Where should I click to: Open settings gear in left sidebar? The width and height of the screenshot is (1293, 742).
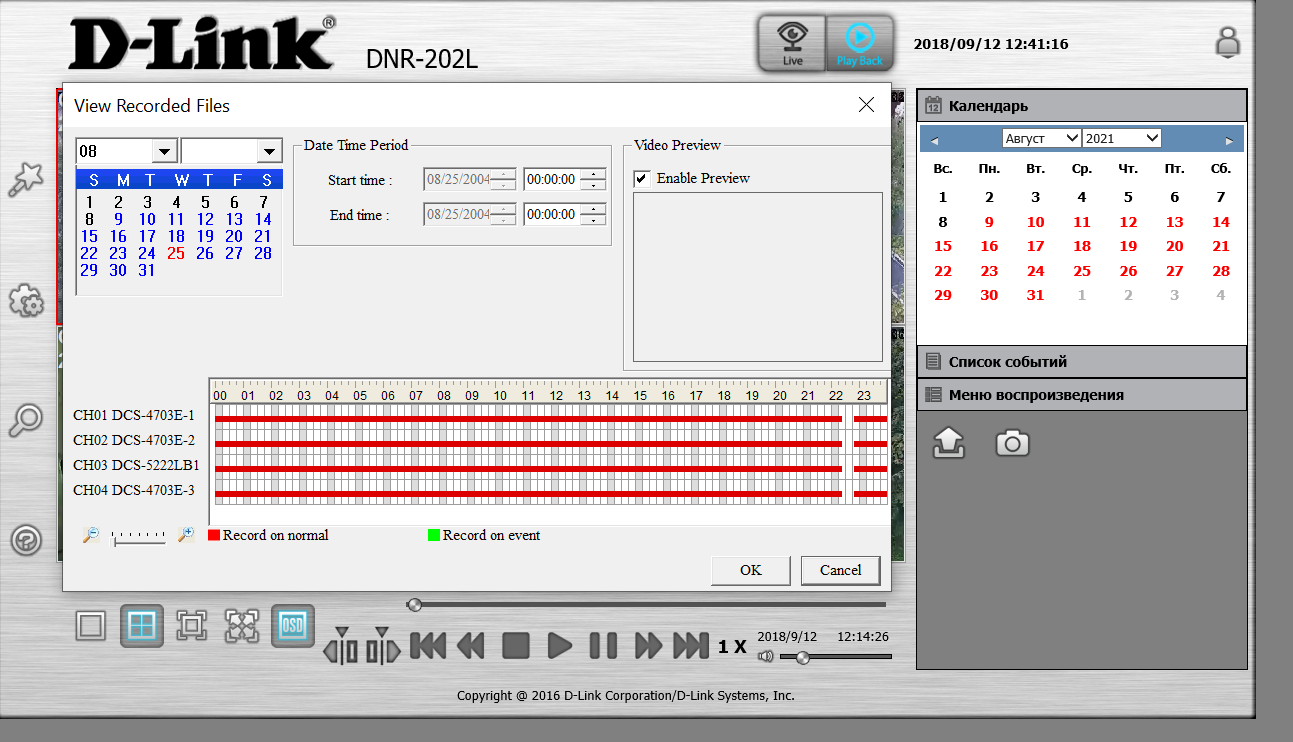[x=26, y=301]
